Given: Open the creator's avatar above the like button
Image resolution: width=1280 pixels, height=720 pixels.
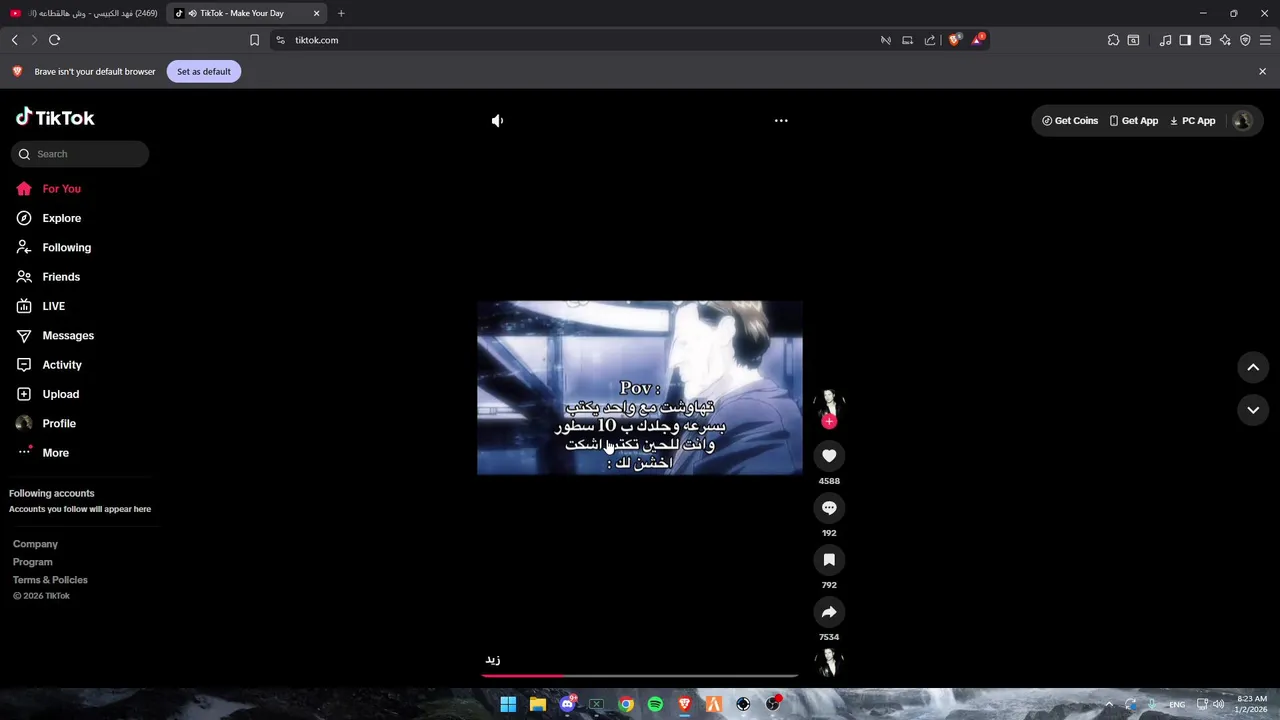Looking at the screenshot, I should tap(829, 402).
